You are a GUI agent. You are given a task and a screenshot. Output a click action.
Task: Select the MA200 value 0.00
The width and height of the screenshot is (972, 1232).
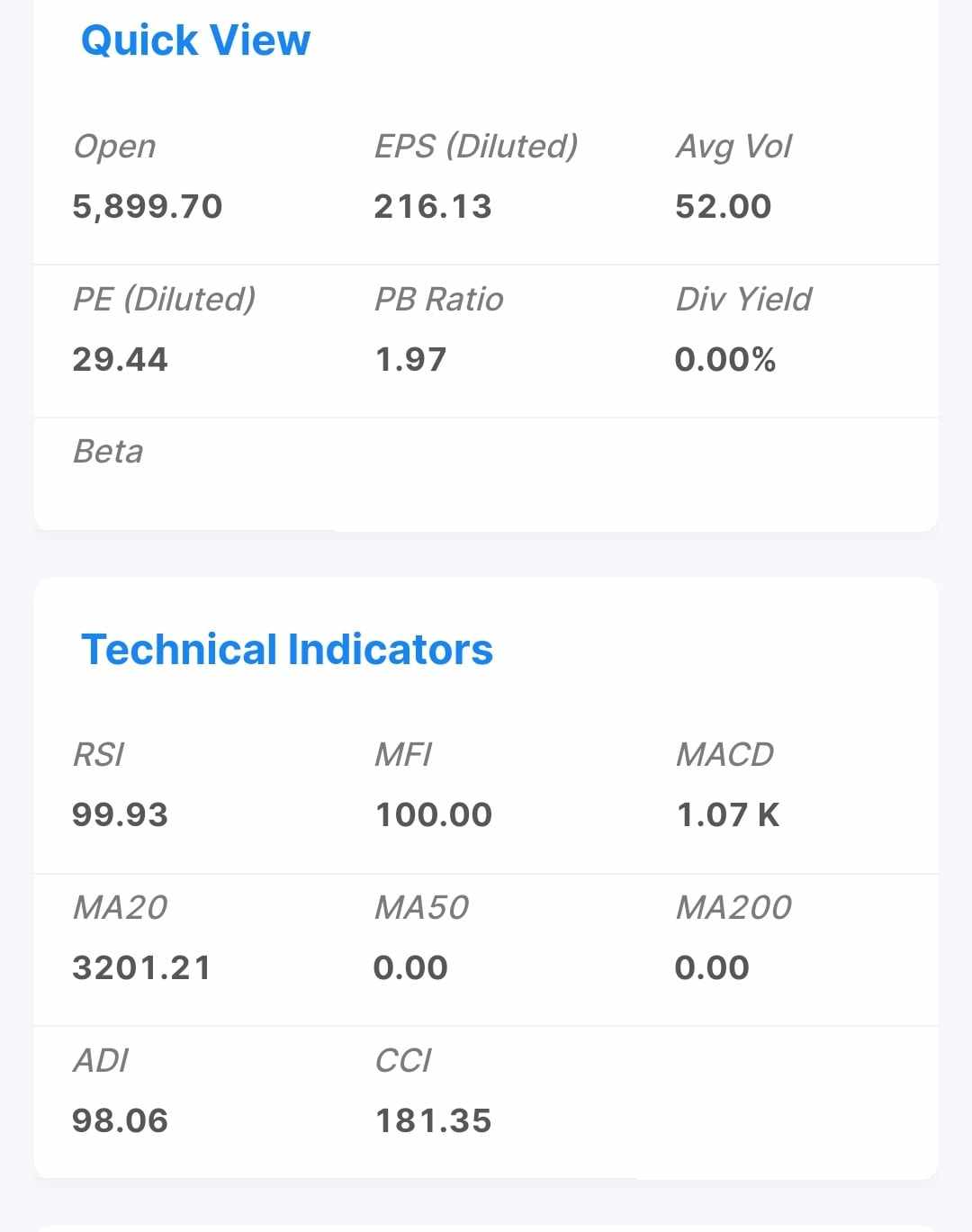pyautogui.click(x=712, y=968)
